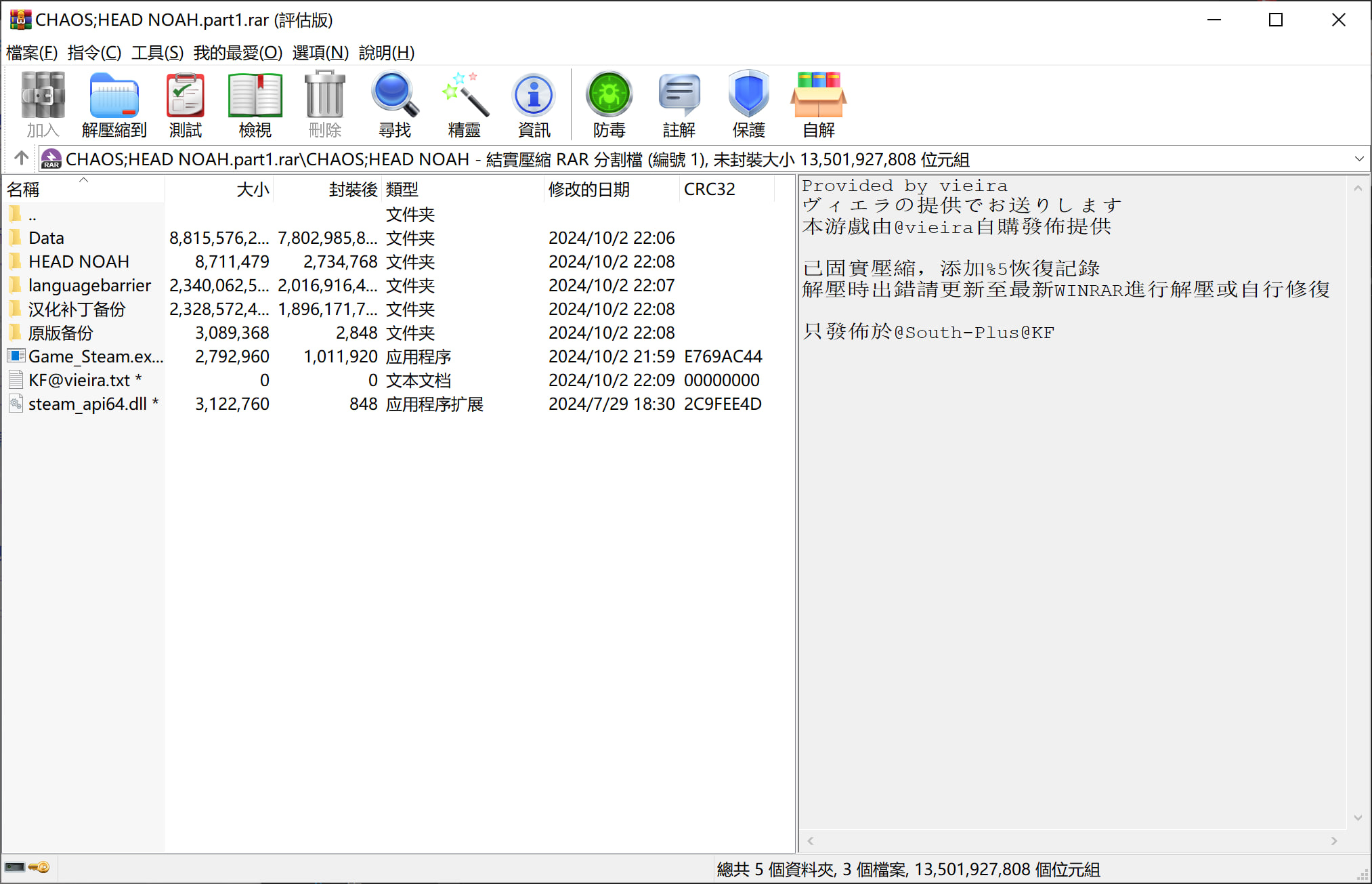Viewport: 1372px width, 884px height.
Task: Click the comment pane scroll down arrow
Action: [x=1357, y=818]
